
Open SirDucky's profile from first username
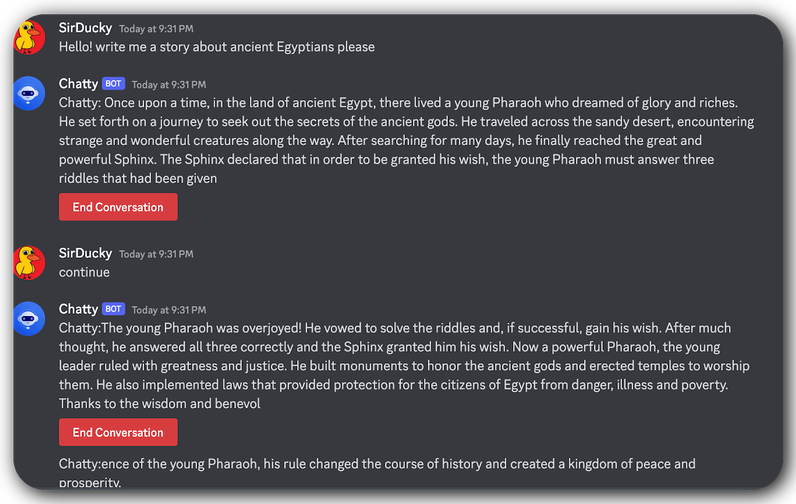(85, 28)
